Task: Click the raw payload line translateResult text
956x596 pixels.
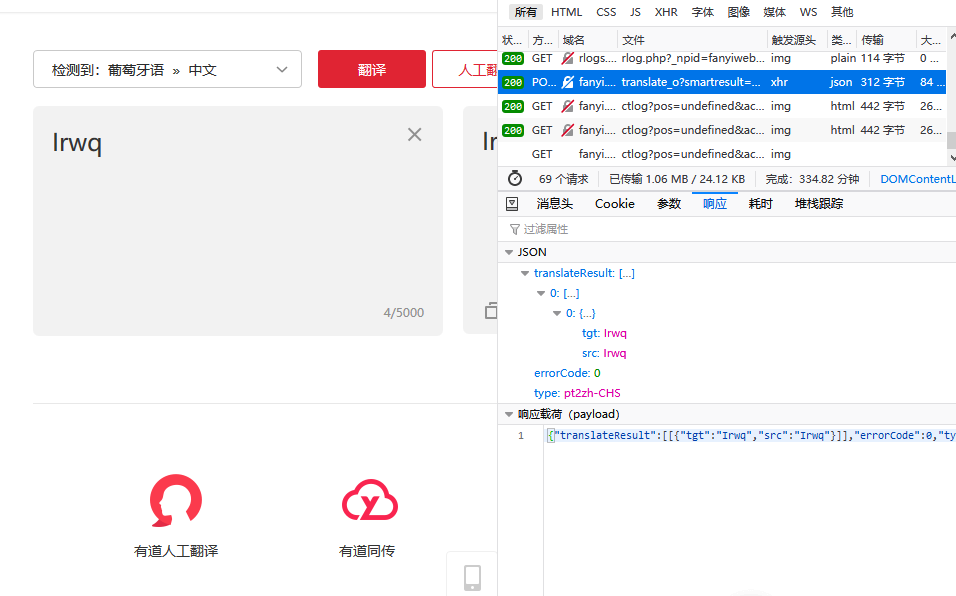Action: [750, 435]
